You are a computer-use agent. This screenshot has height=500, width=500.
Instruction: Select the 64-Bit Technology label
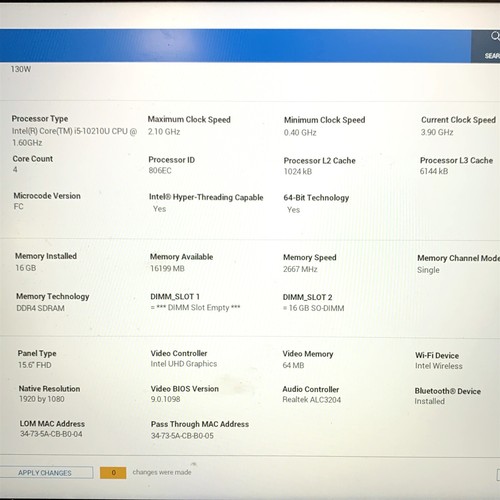(x=316, y=198)
